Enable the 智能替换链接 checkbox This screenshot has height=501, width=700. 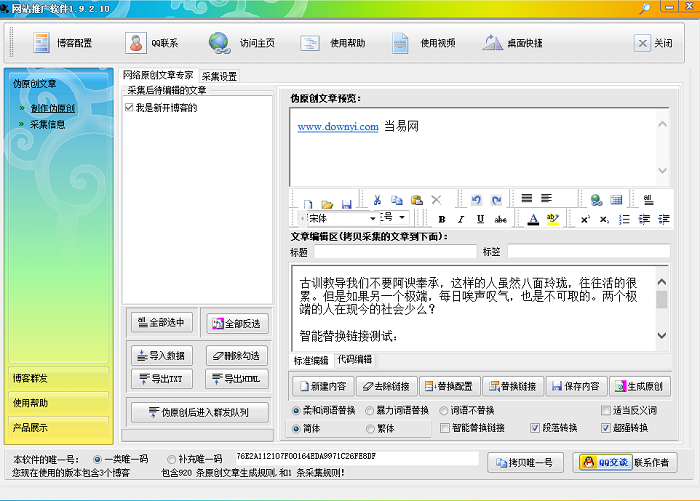(446, 428)
